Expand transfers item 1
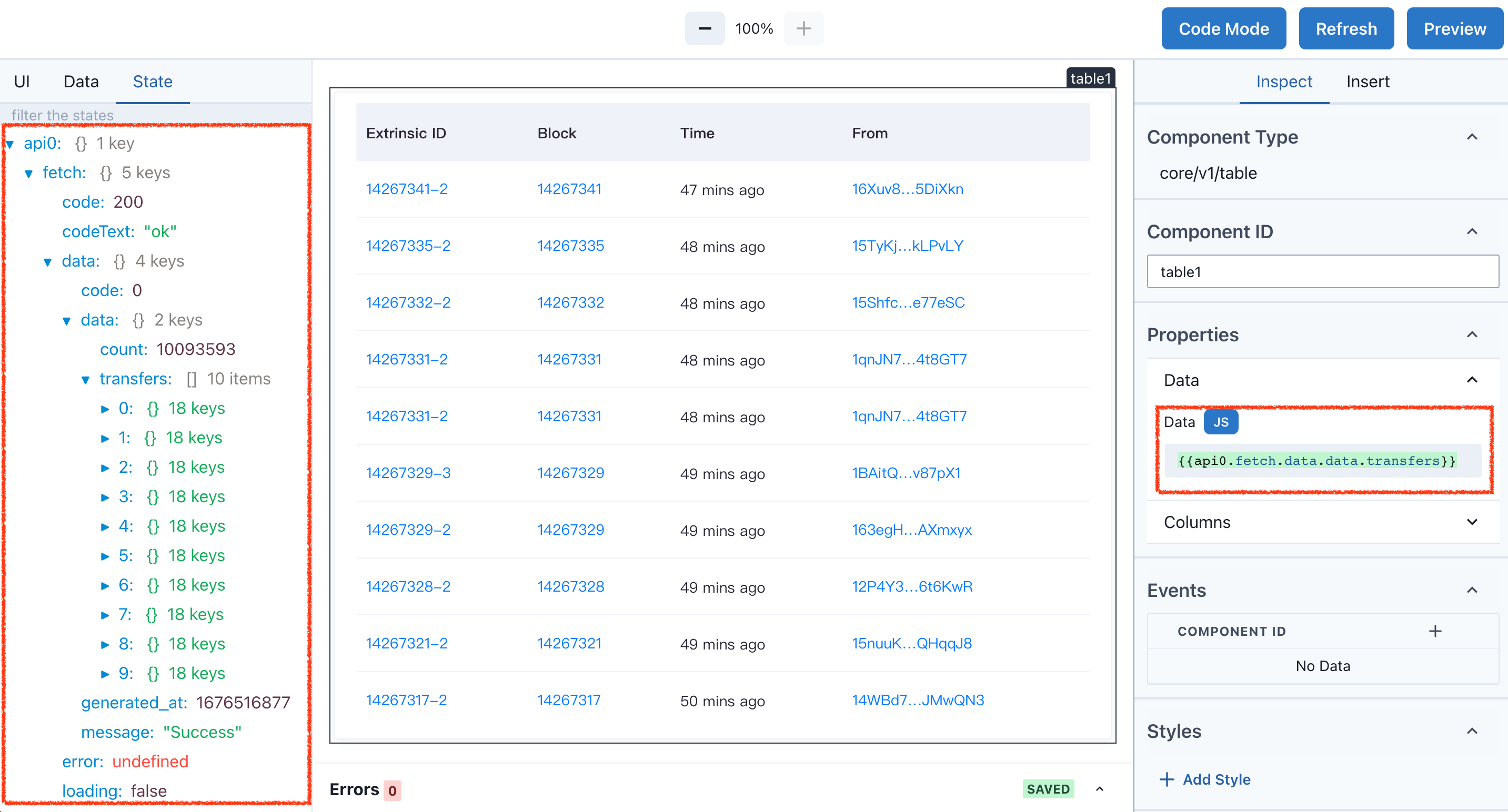 105,438
